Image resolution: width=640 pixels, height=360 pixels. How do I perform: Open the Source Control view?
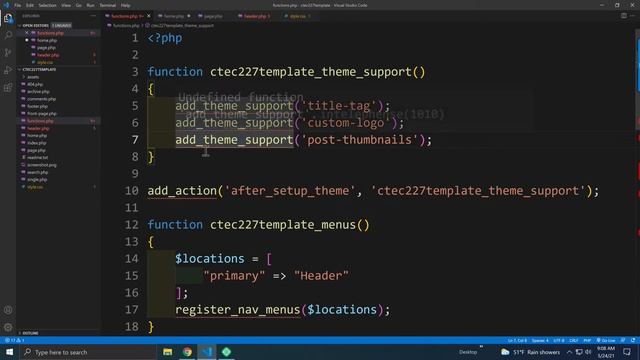[8, 53]
